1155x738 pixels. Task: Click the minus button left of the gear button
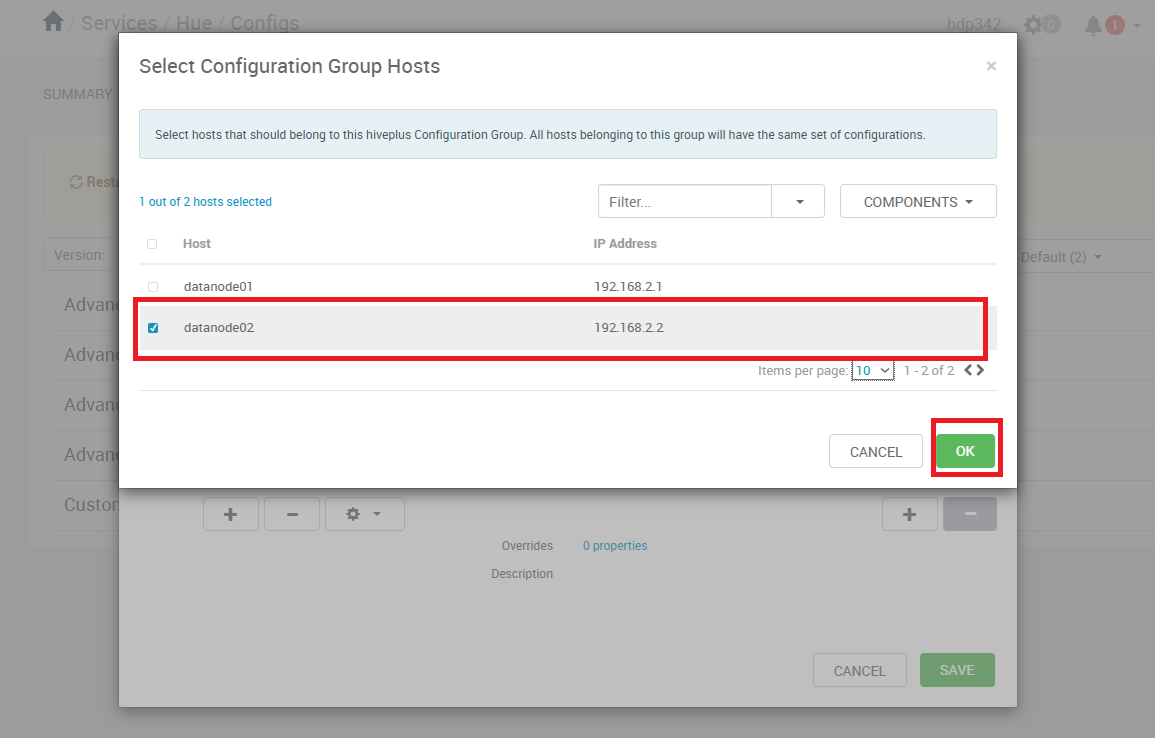[292, 514]
